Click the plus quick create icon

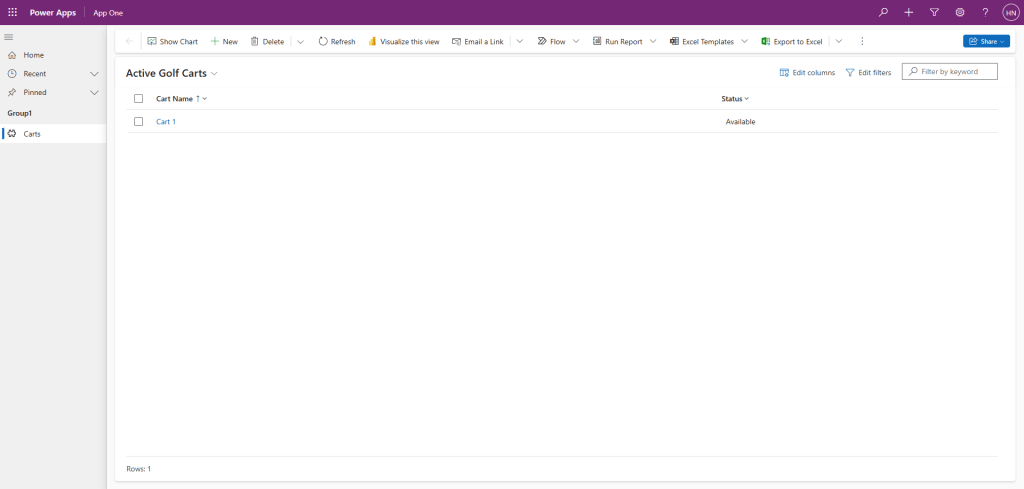click(908, 12)
